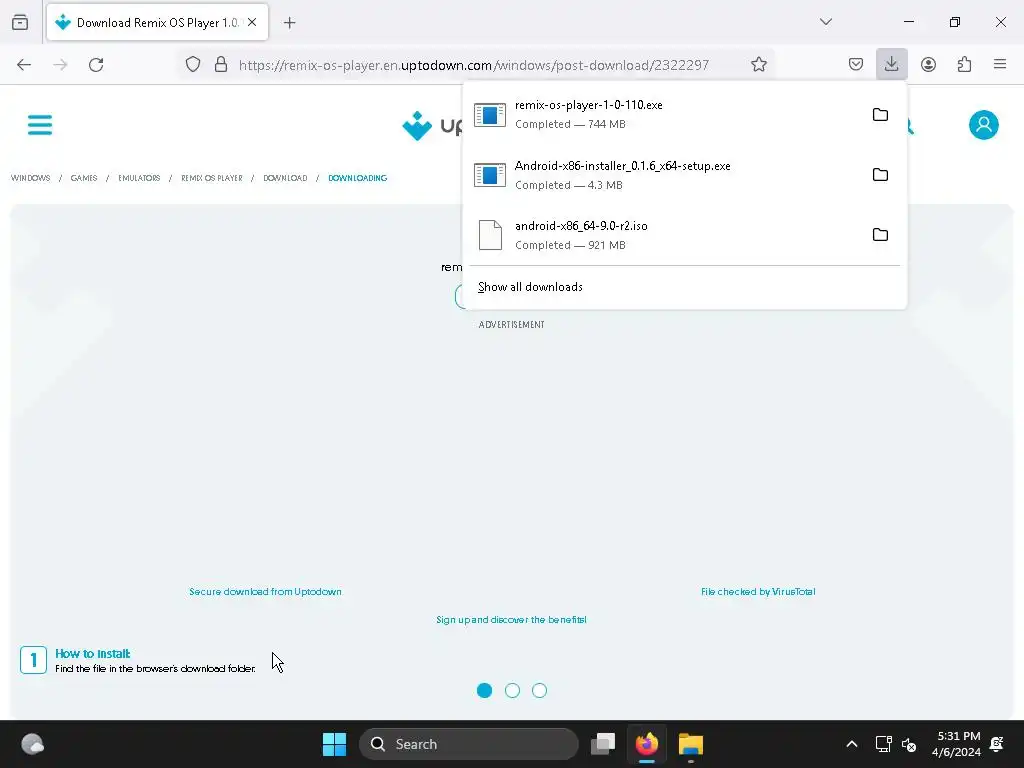Click step 1 number box

[x=33, y=660]
